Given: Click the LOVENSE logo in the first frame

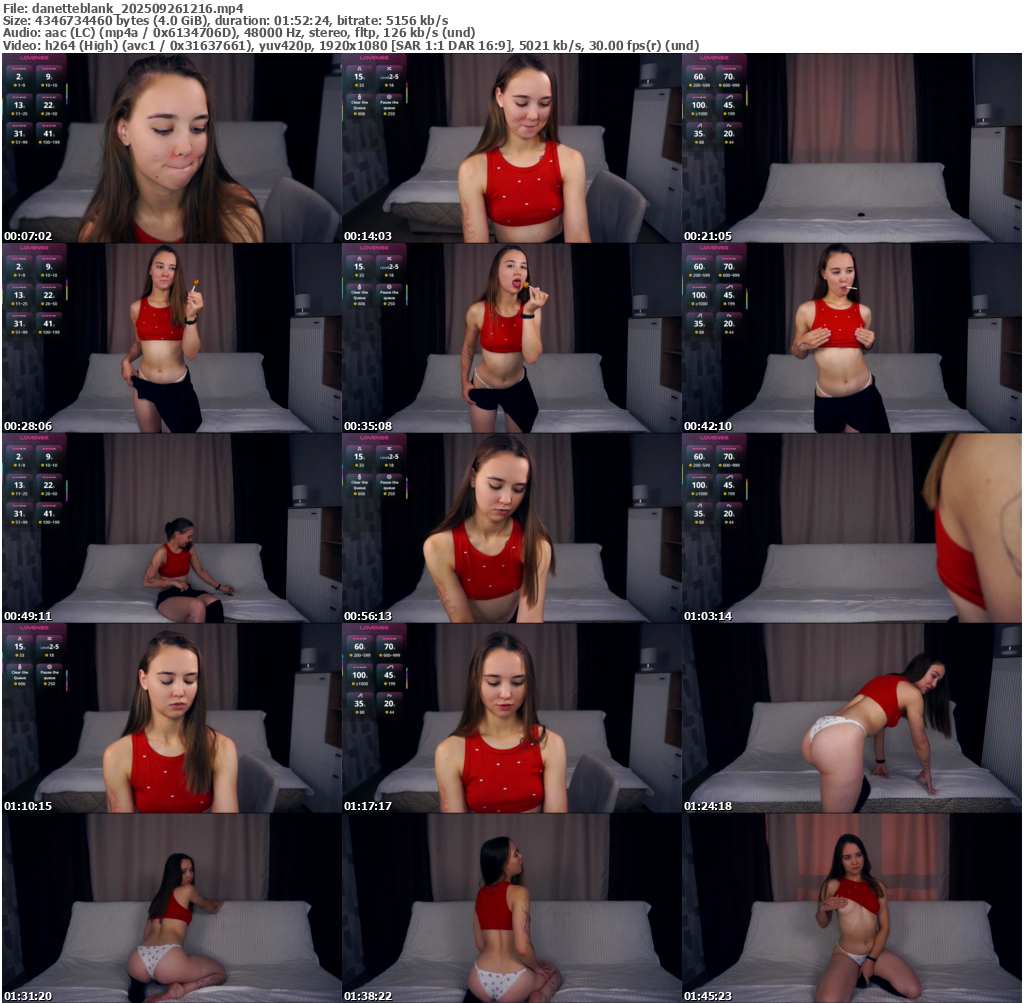Looking at the screenshot, I should [x=36, y=59].
